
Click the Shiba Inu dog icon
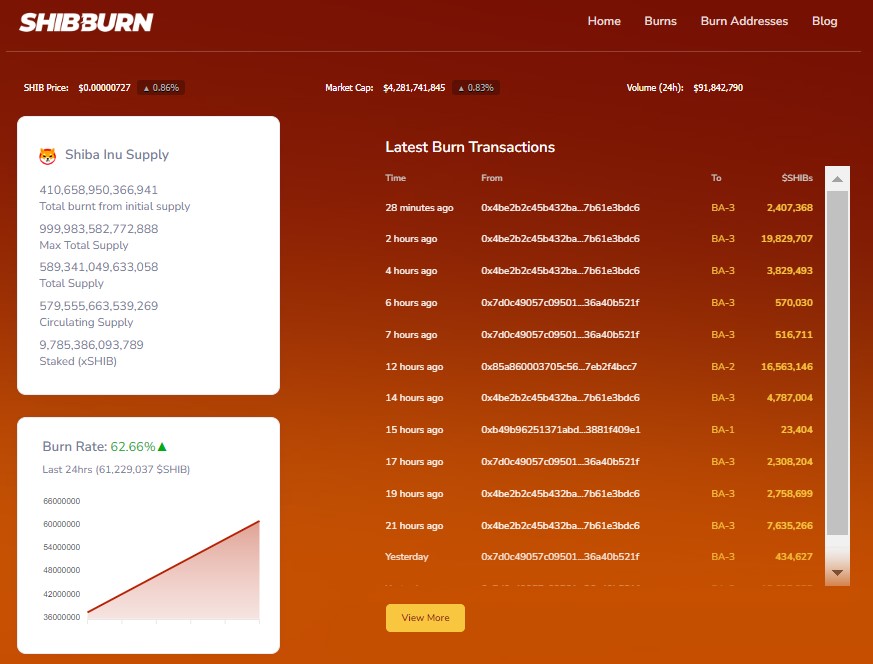[x=48, y=156]
